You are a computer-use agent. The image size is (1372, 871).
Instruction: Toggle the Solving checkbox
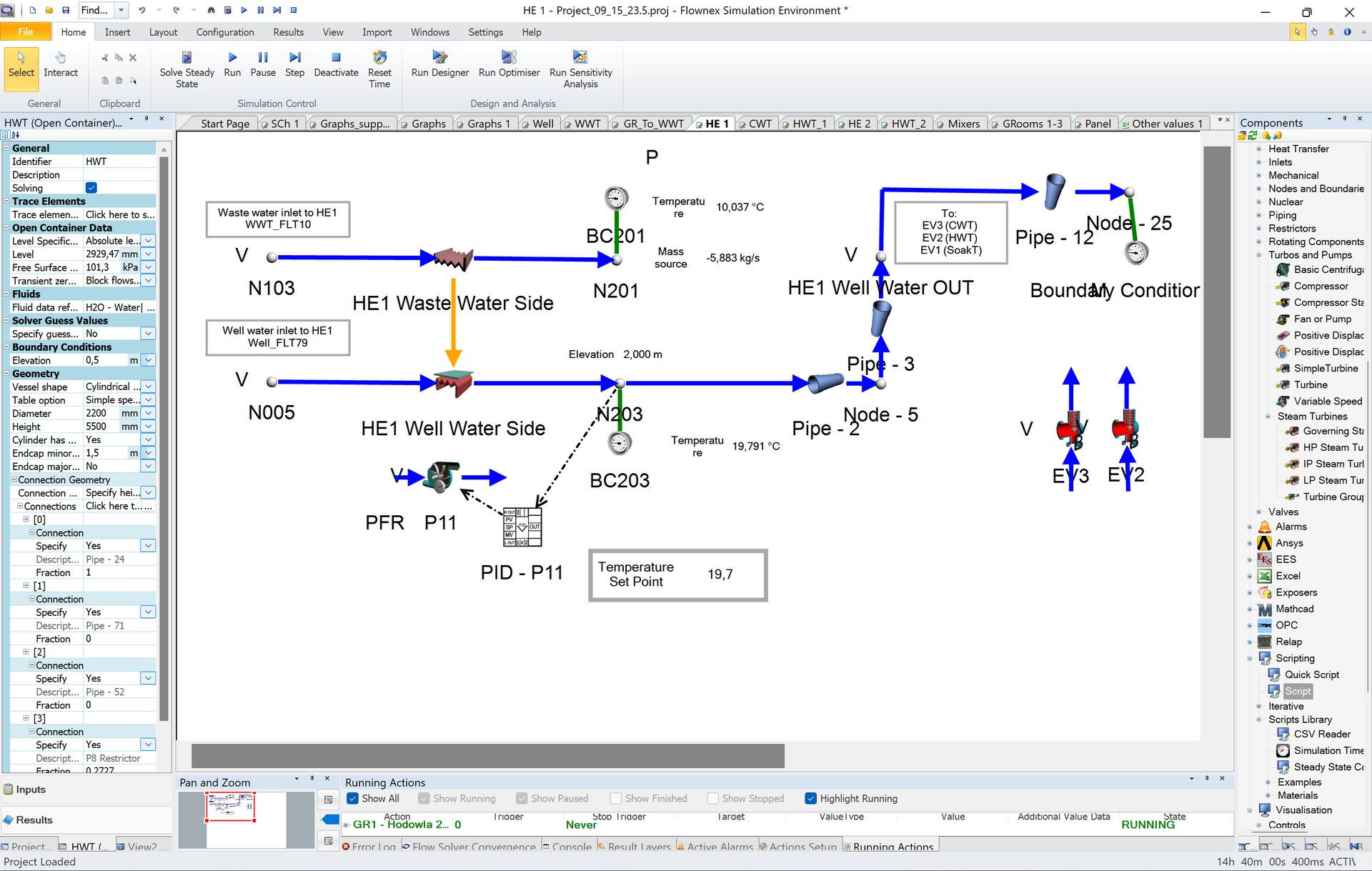(91, 188)
